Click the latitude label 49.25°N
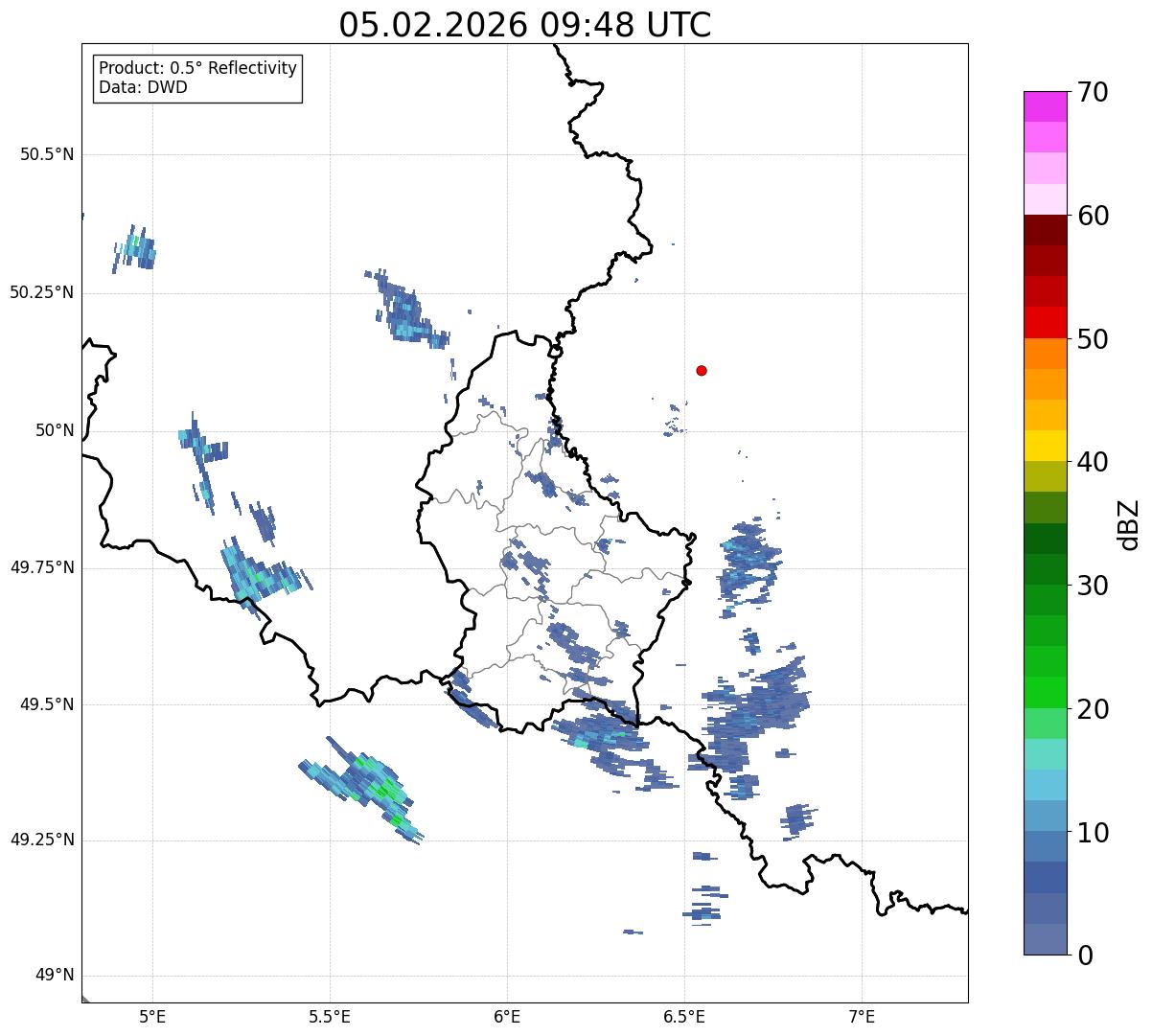 pos(42,840)
